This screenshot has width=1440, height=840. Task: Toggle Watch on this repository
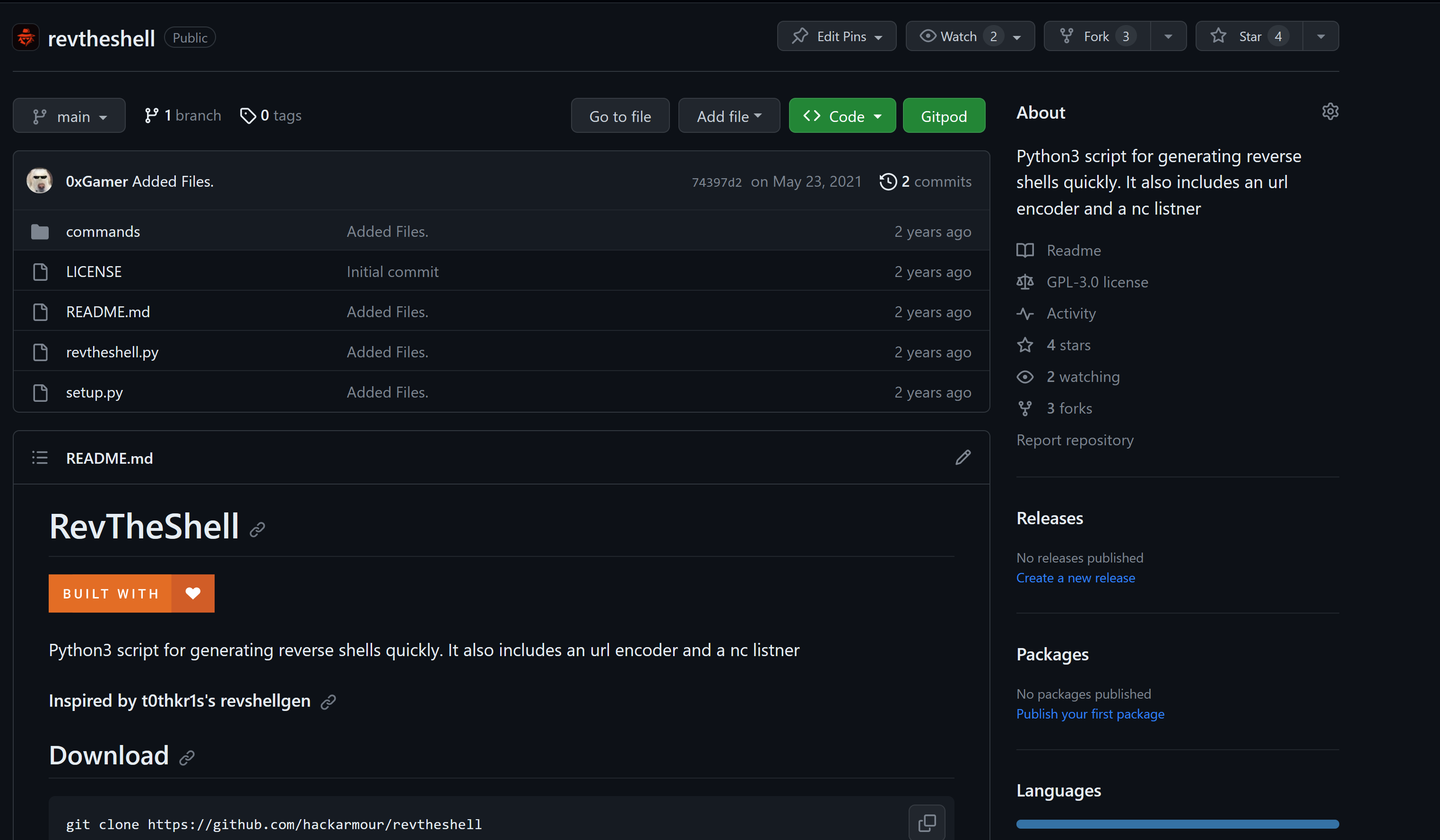point(959,36)
